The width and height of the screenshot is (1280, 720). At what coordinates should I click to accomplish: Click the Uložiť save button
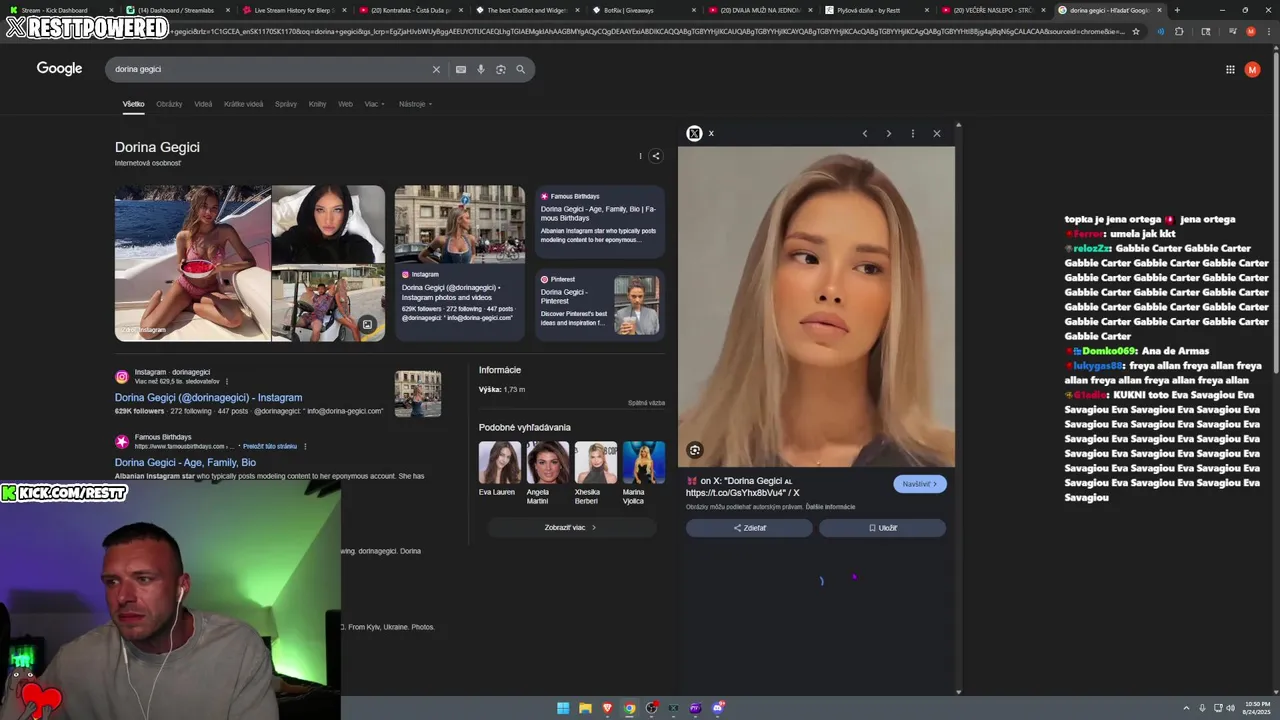882,528
